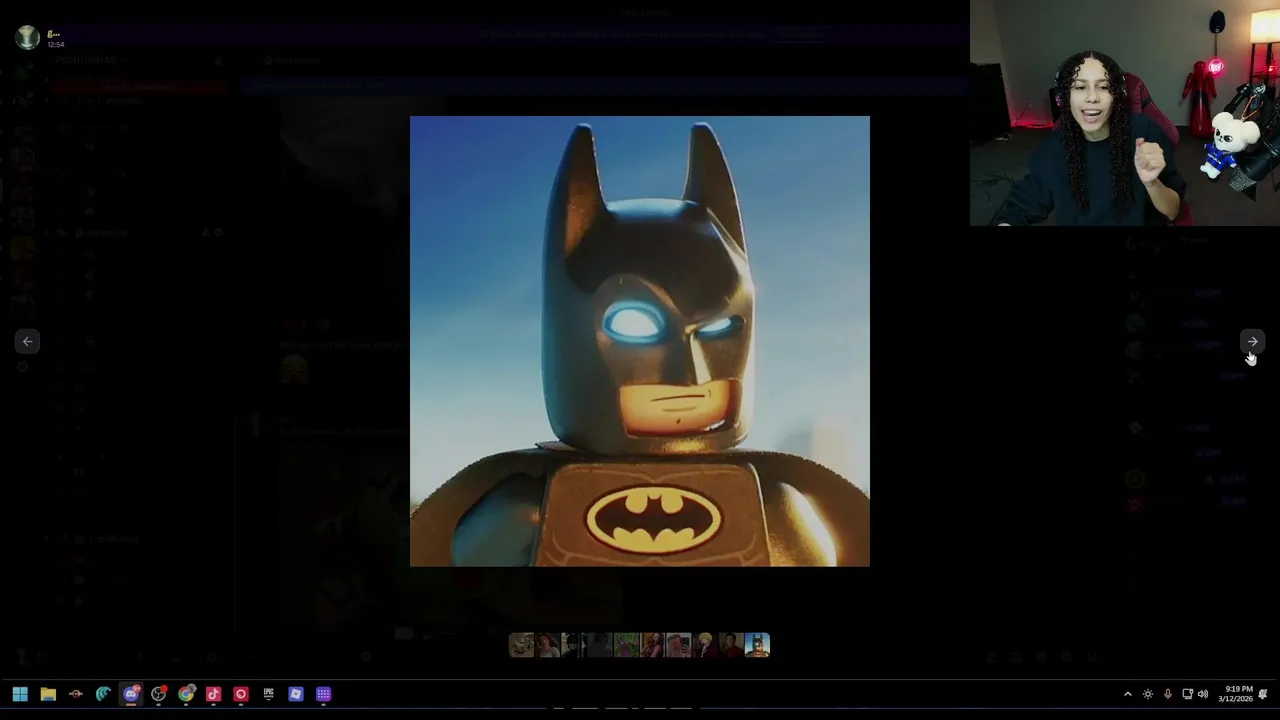This screenshot has width=1280, height=720.
Task: Open the purple grid app in taskbar
Action: 323,694
